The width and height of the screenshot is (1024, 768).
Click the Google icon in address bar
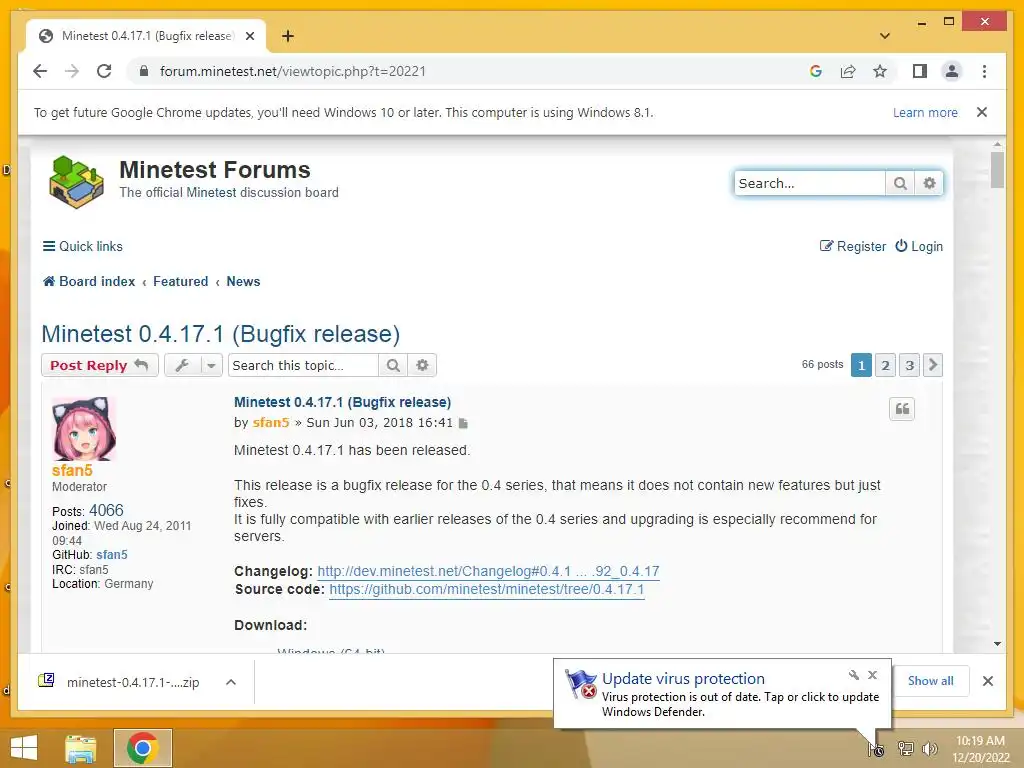coord(816,71)
